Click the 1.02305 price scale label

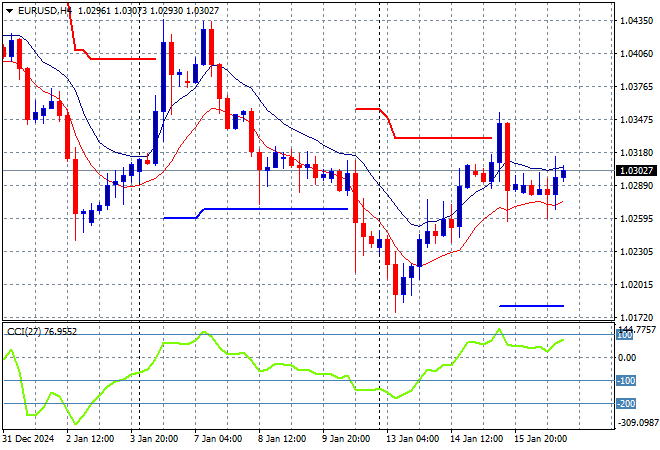click(636, 252)
